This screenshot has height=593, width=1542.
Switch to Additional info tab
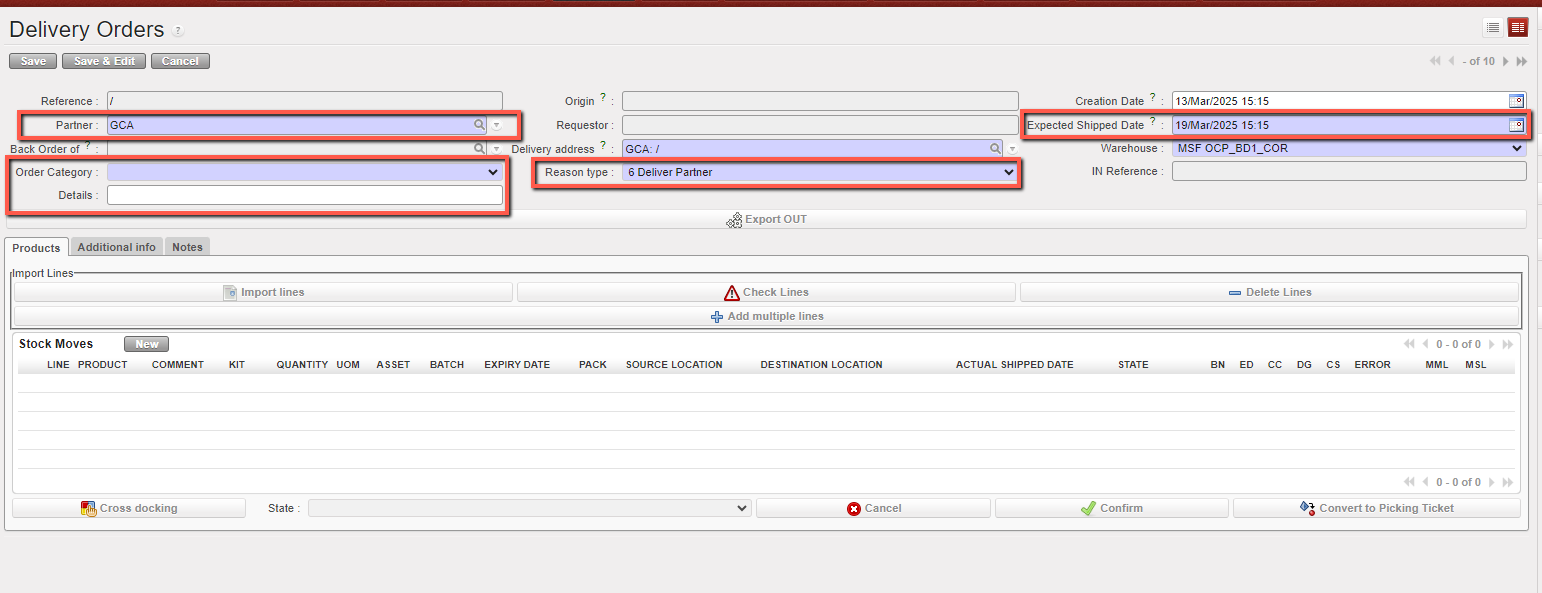click(x=116, y=247)
